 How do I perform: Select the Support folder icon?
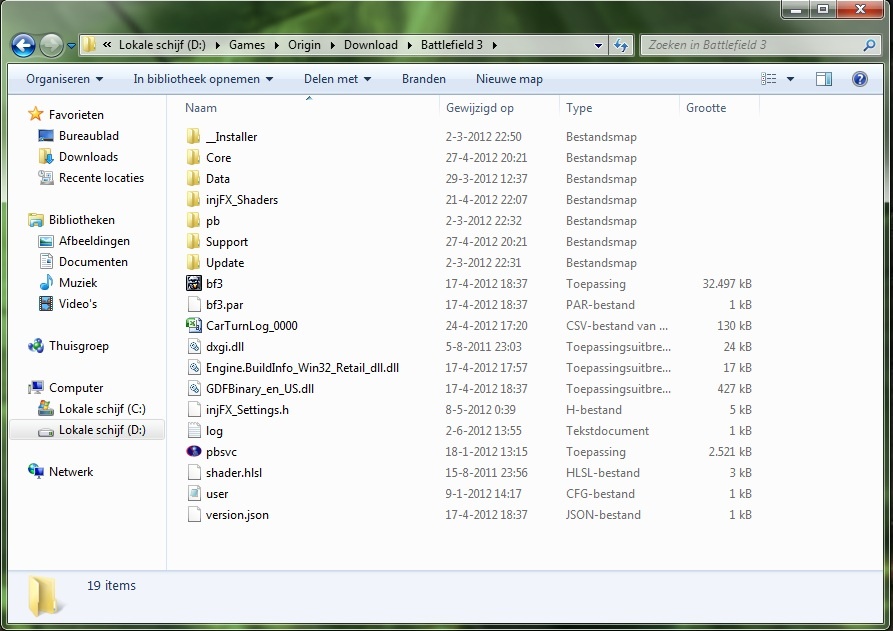point(194,242)
